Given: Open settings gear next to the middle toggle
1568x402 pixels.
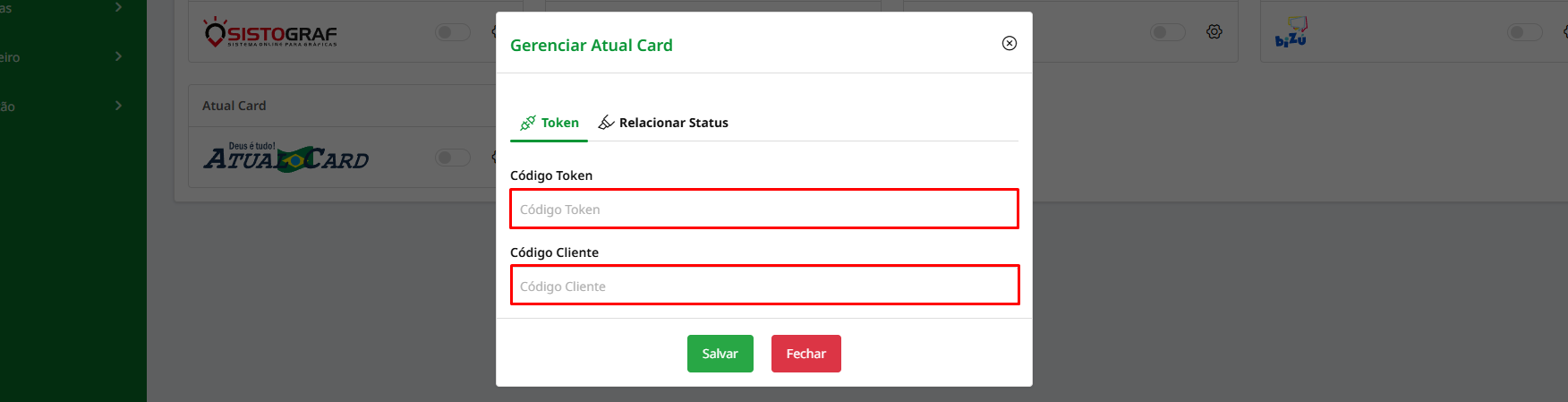Looking at the screenshot, I should (x=1214, y=32).
